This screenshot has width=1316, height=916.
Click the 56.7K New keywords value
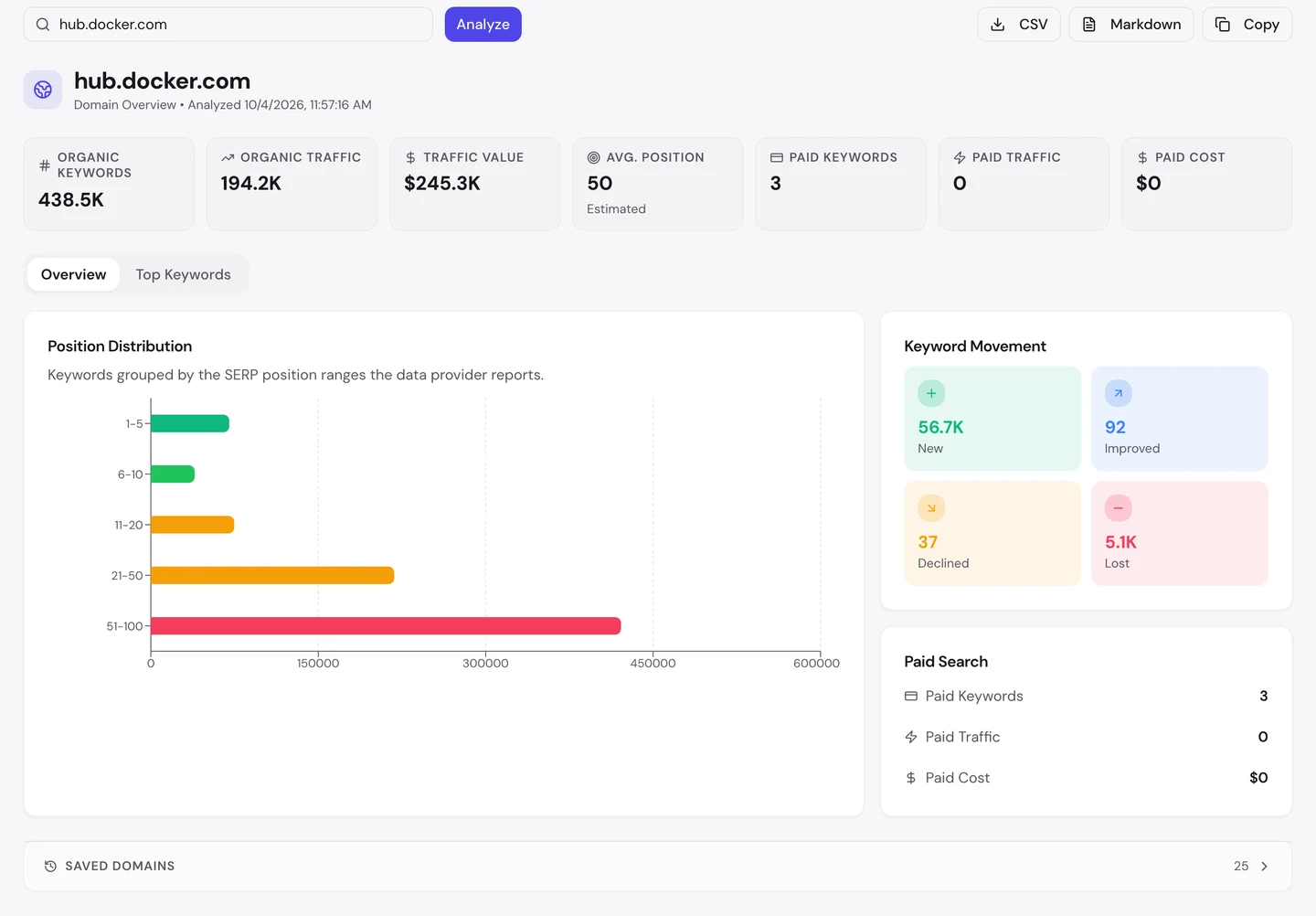[940, 427]
